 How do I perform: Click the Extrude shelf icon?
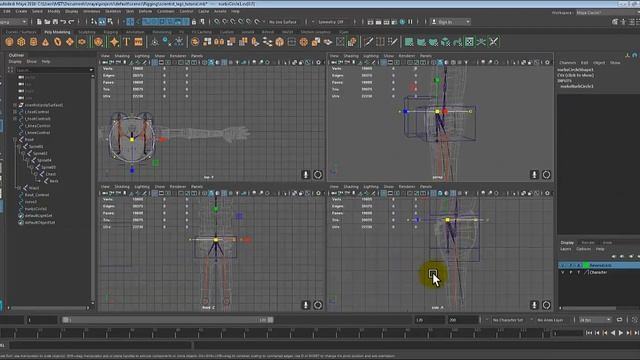tap(256, 42)
